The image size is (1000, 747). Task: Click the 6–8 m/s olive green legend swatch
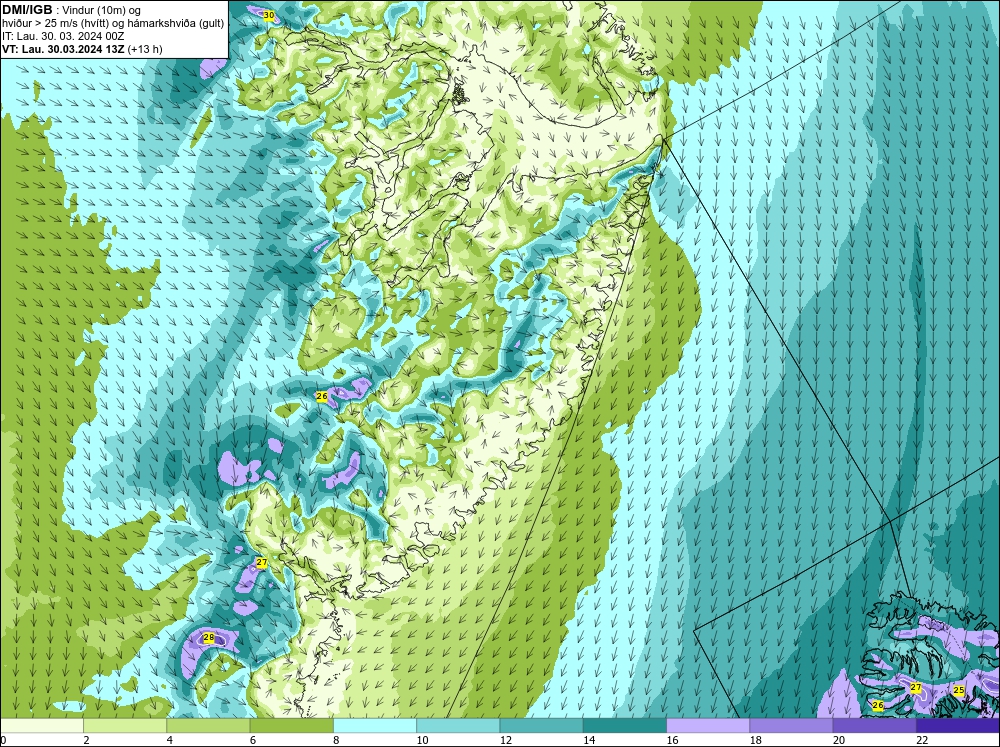[291, 725]
